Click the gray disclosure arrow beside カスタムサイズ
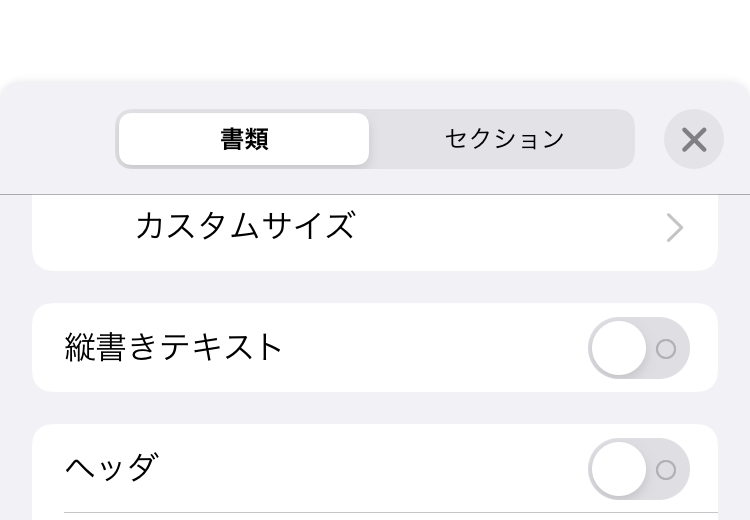 (675, 228)
